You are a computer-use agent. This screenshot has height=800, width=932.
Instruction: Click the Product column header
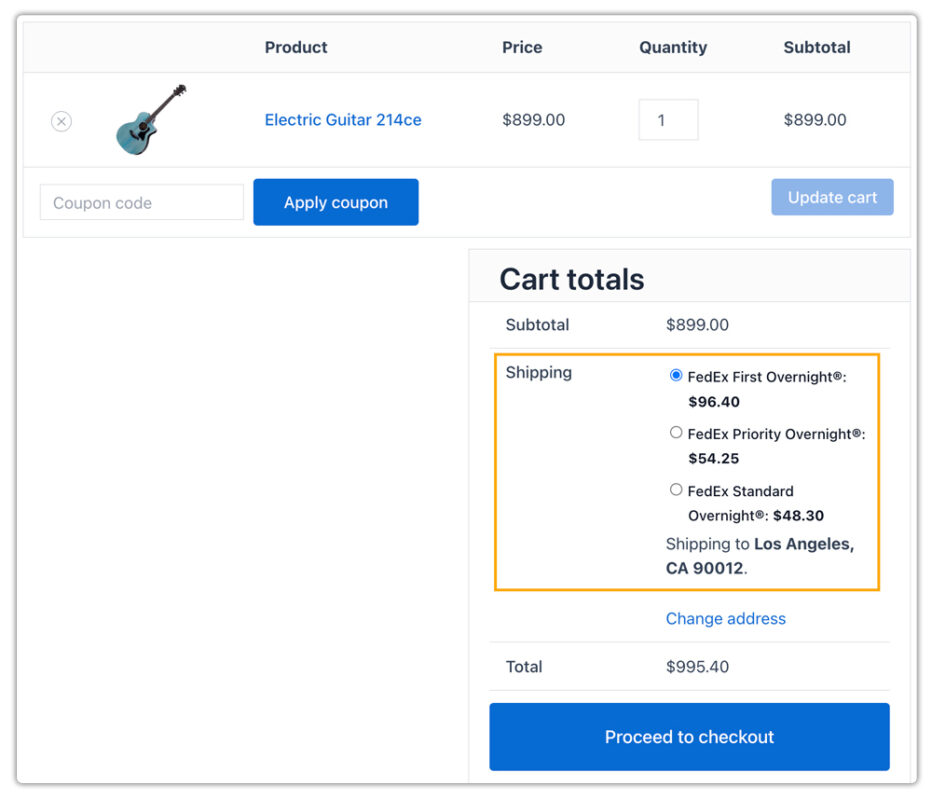[x=296, y=47]
